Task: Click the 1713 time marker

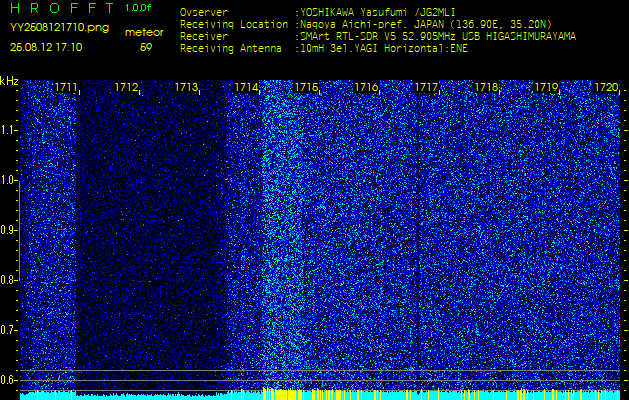Action: [x=186, y=87]
